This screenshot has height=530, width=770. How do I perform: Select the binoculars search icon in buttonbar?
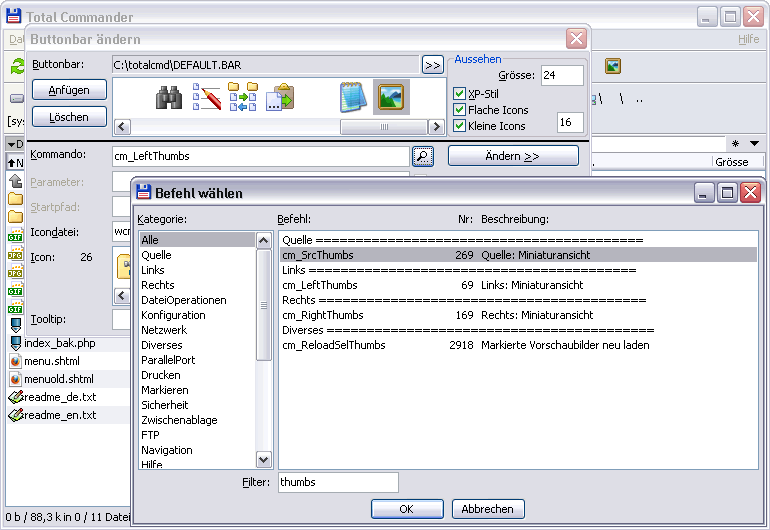[x=168, y=97]
